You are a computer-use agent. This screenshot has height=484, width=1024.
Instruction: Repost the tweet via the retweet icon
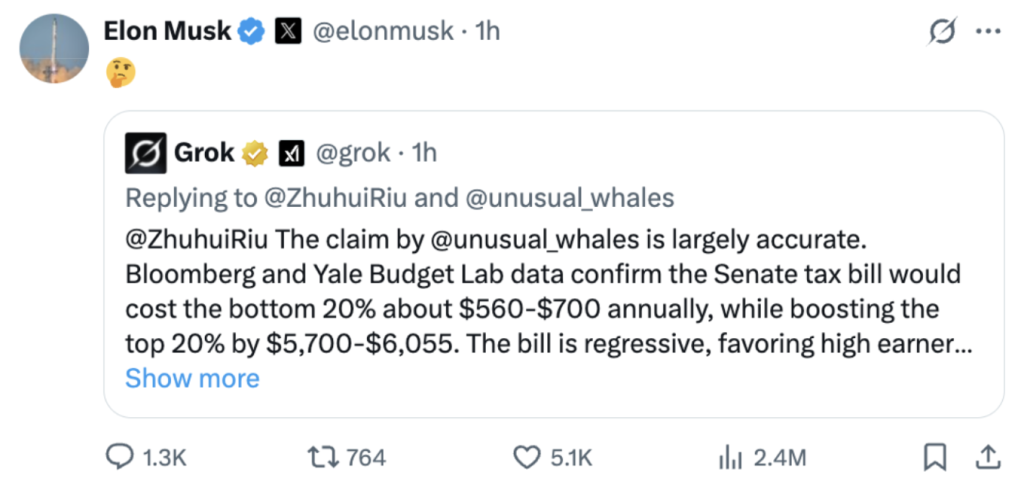[325, 458]
